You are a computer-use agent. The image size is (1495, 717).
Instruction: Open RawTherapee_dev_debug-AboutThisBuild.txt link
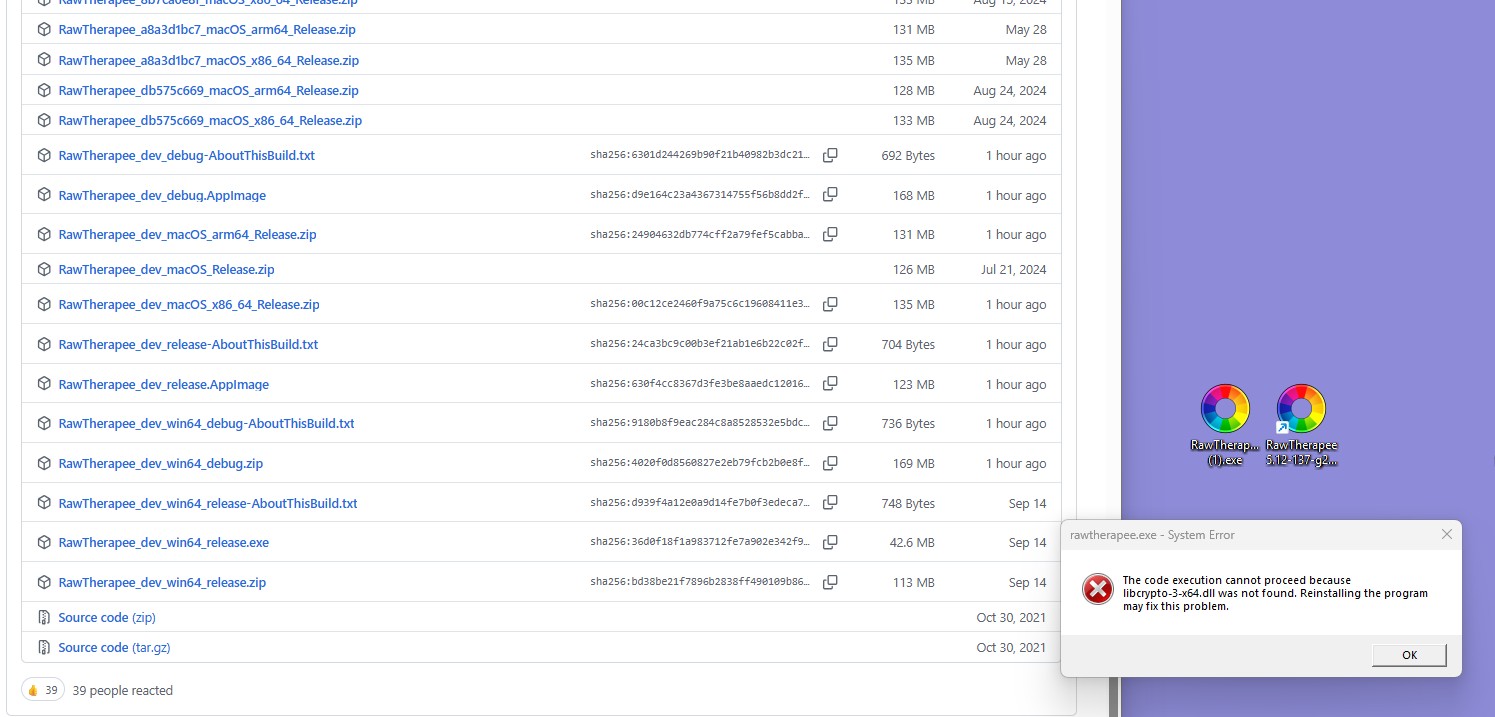[x=187, y=156]
